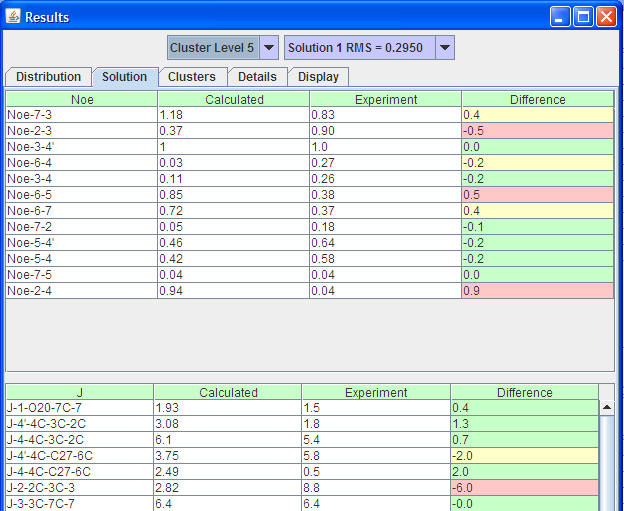This screenshot has width=624, height=511.
Task: Click the Difference header in Noe table
Action: click(537, 99)
